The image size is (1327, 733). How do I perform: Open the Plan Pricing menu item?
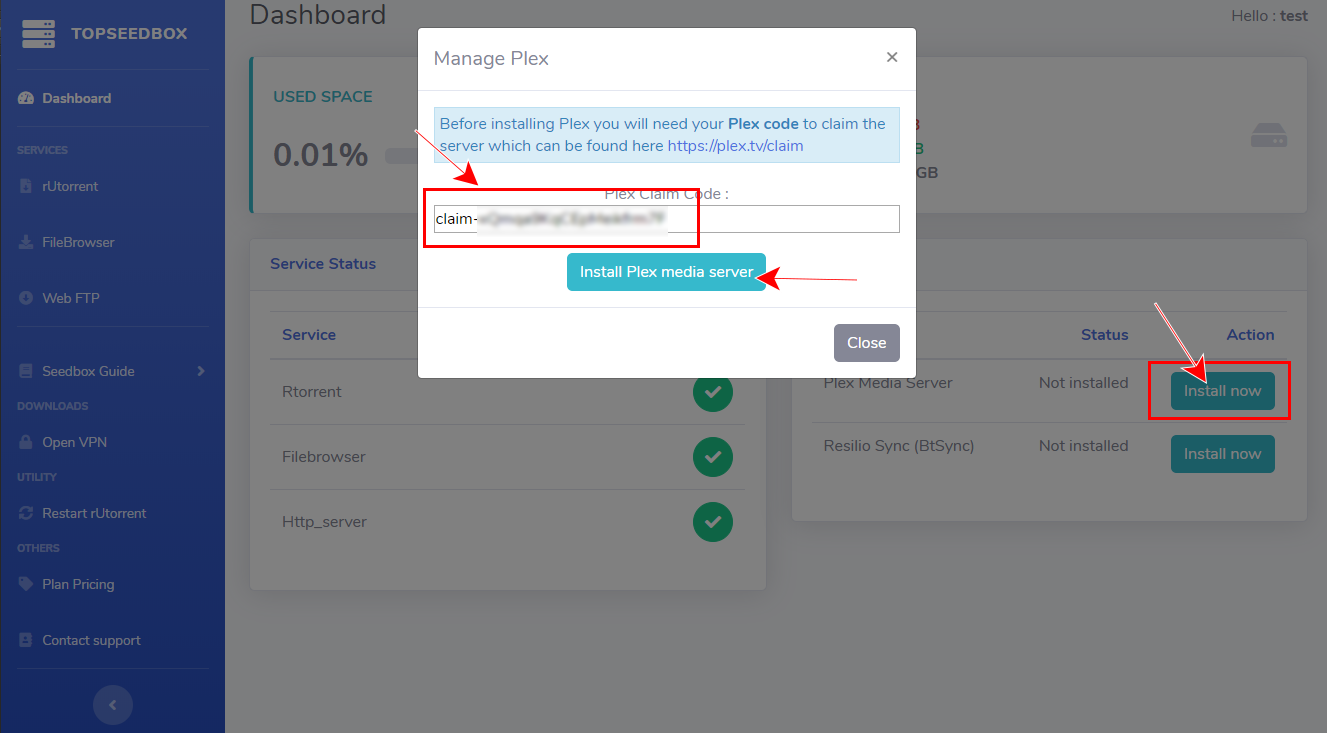click(x=78, y=584)
